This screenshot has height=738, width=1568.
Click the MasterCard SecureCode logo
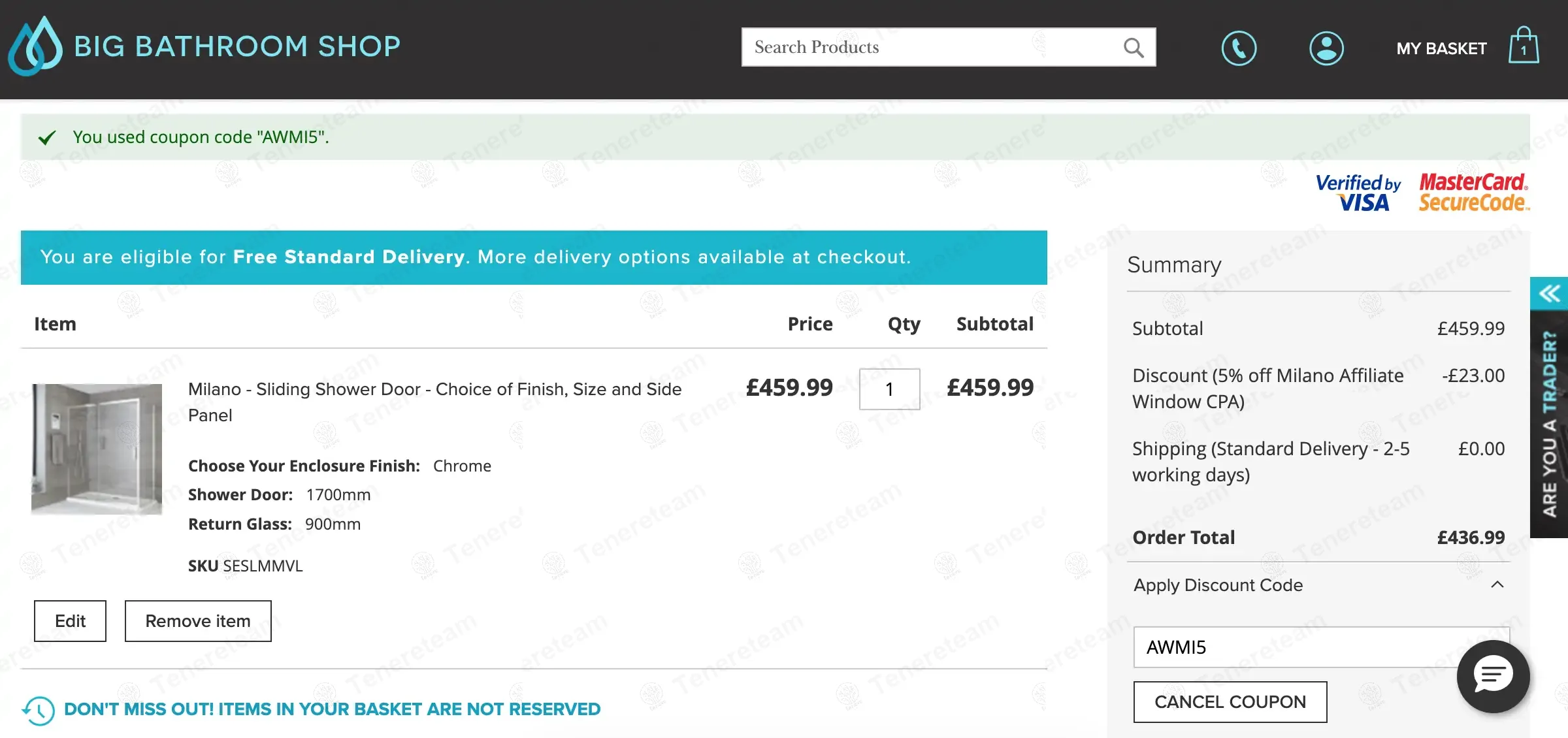click(x=1474, y=193)
